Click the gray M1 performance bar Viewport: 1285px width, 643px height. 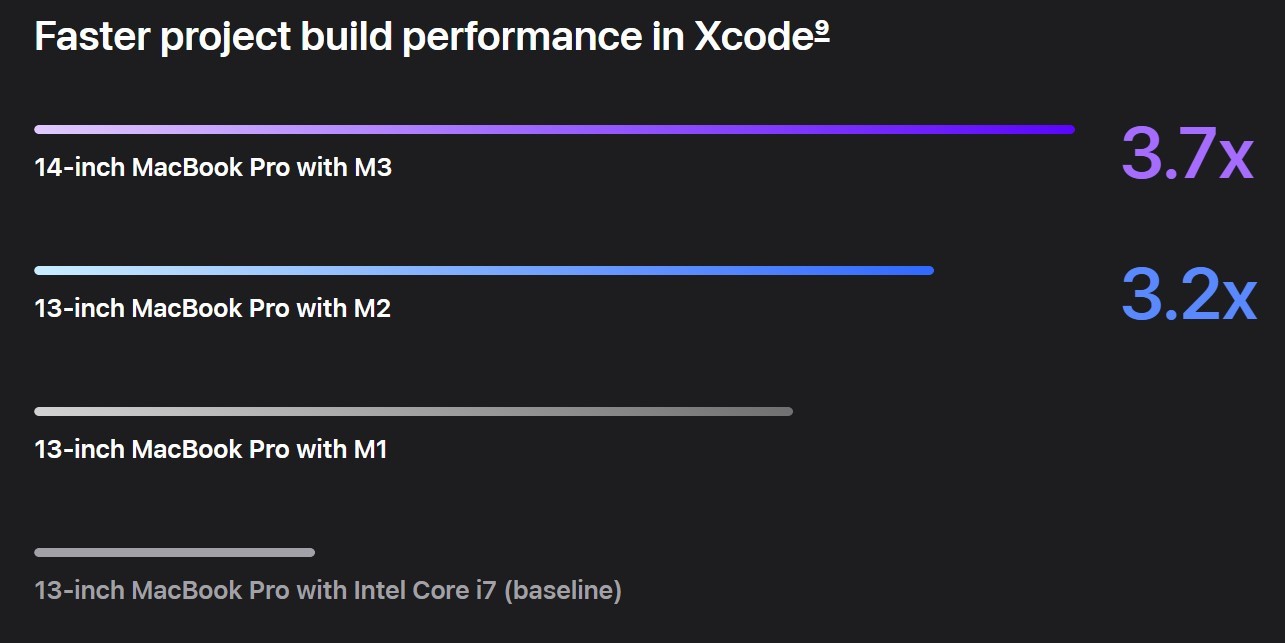tap(413, 411)
